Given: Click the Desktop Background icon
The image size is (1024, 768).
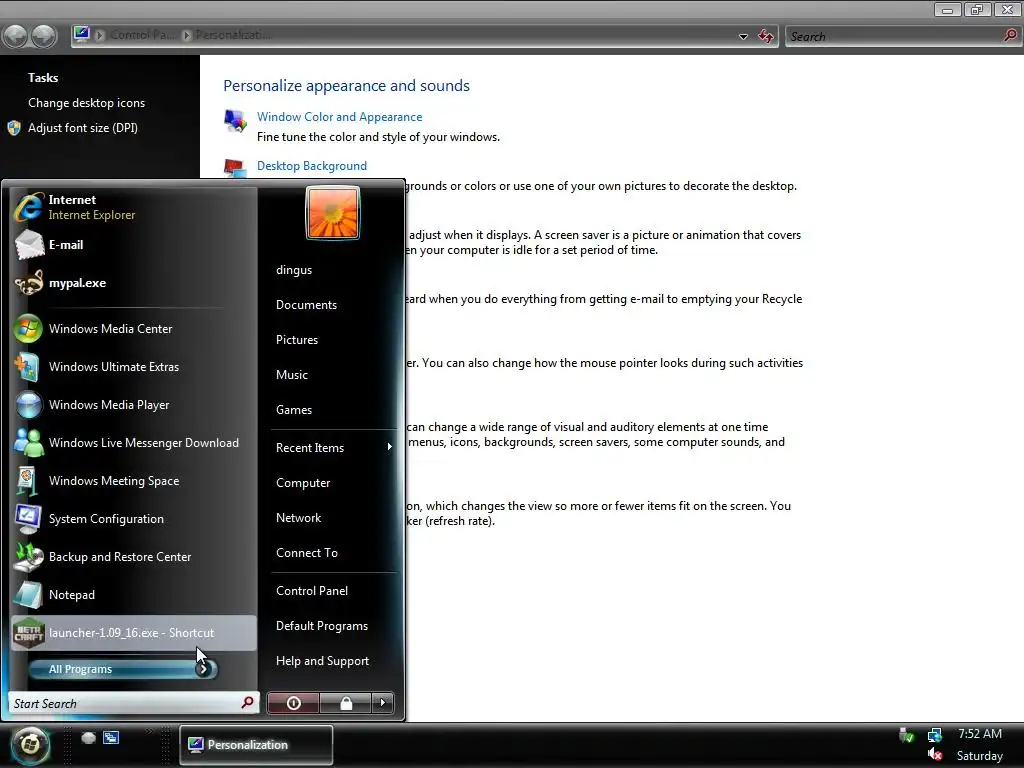Looking at the screenshot, I should 235,168.
